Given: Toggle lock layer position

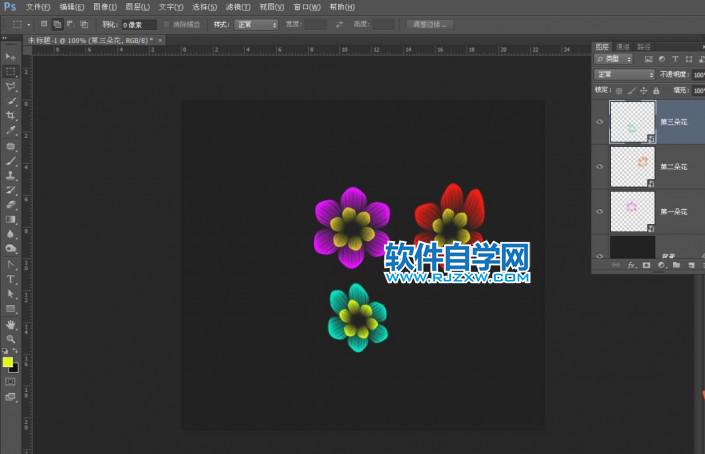Looking at the screenshot, I should click(x=643, y=91).
